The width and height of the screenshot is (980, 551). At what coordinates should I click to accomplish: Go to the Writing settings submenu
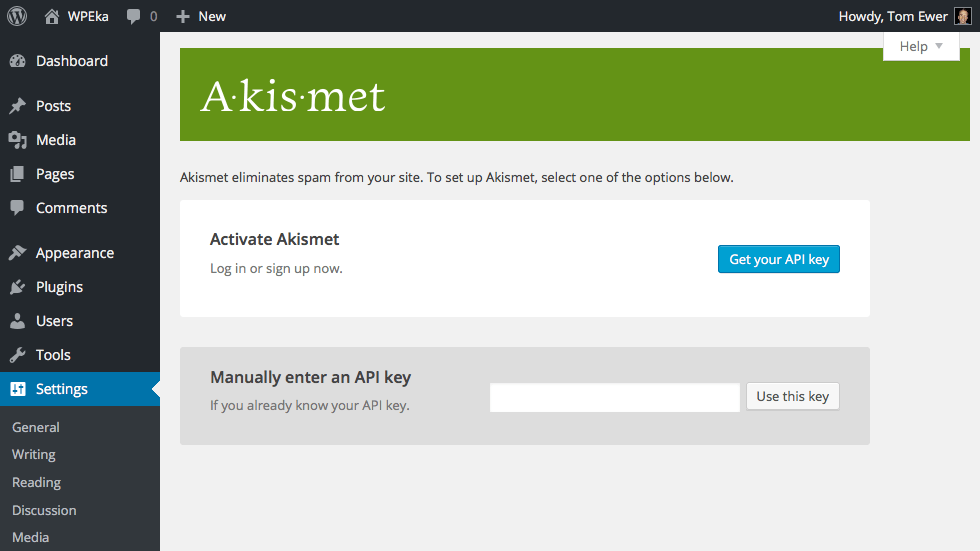click(33, 454)
